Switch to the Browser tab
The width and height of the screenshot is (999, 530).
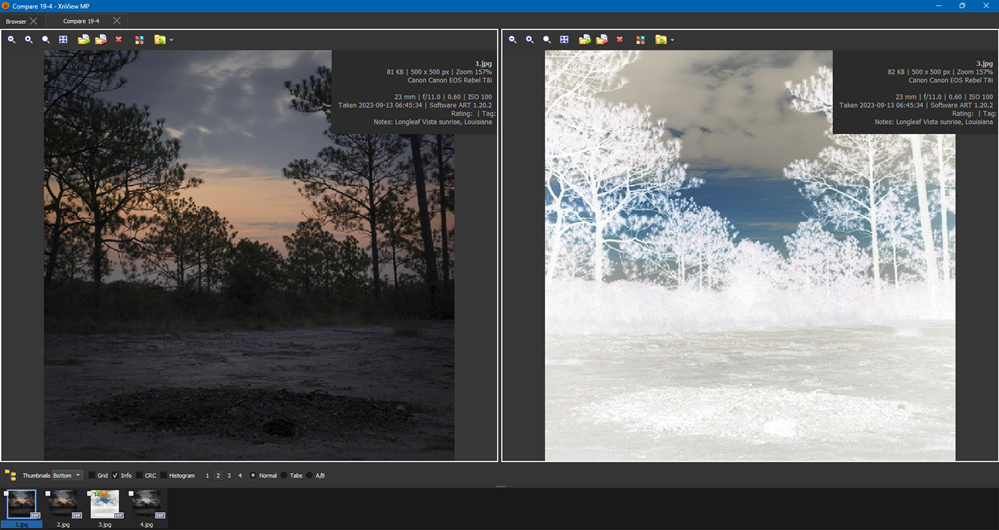coord(16,20)
